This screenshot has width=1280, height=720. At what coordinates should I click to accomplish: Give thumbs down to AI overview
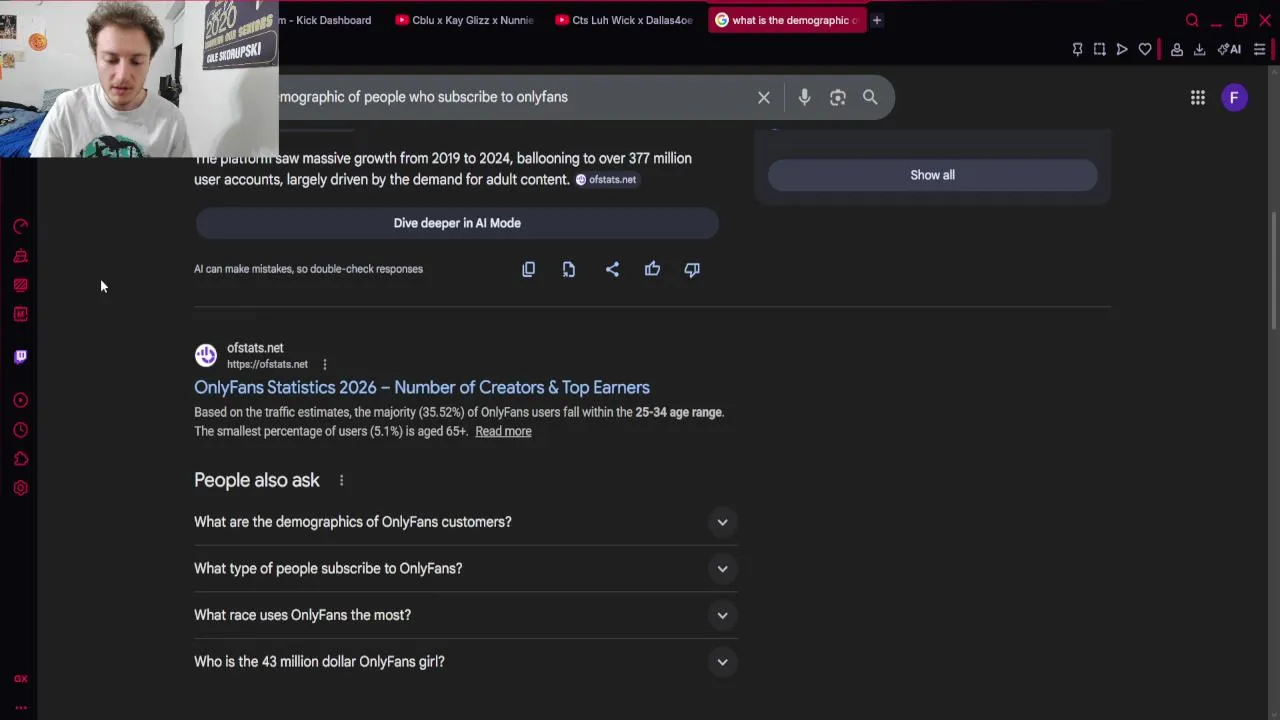(692, 269)
